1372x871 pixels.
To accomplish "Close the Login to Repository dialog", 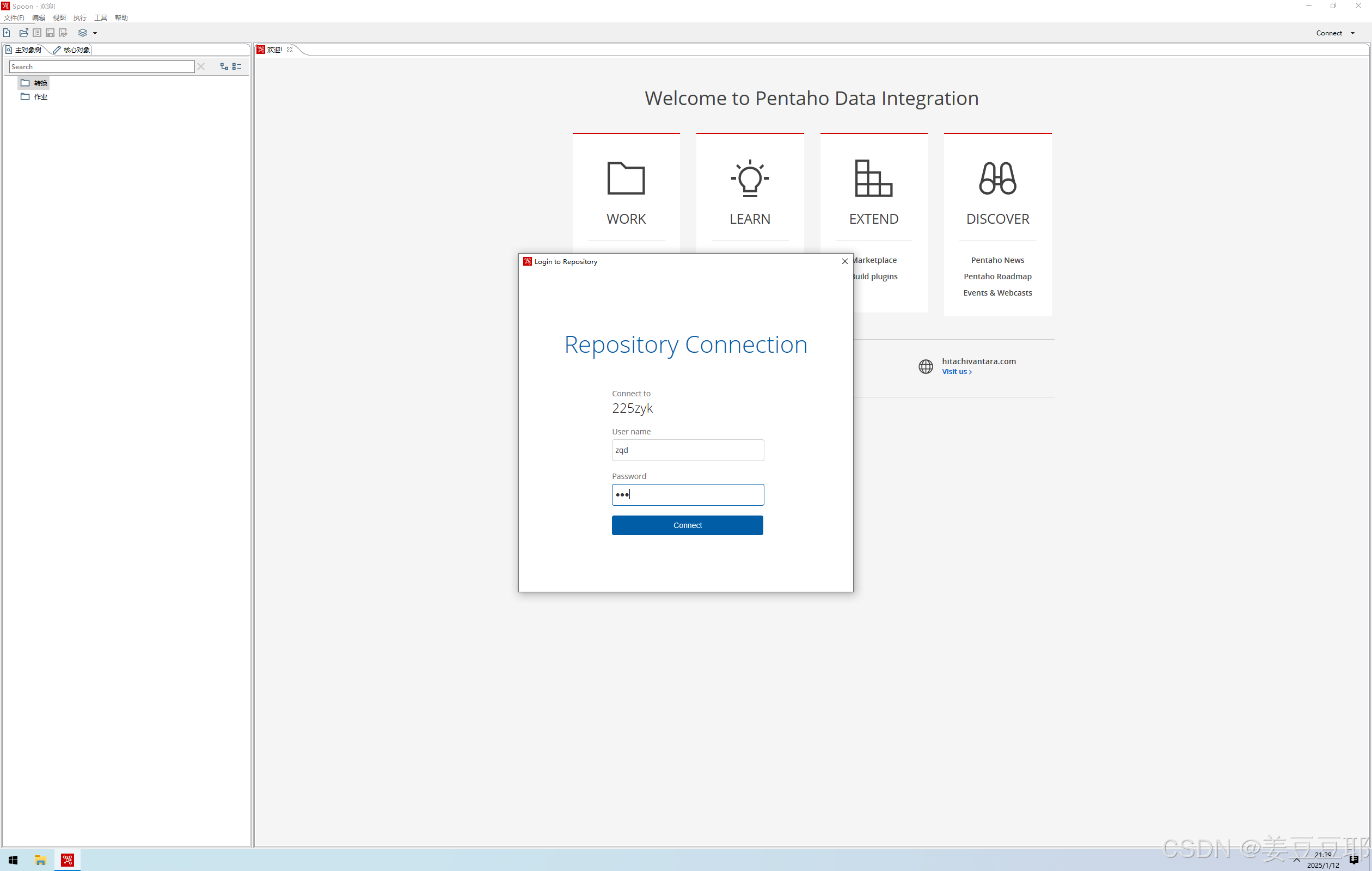I will click(x=844, y=261).
